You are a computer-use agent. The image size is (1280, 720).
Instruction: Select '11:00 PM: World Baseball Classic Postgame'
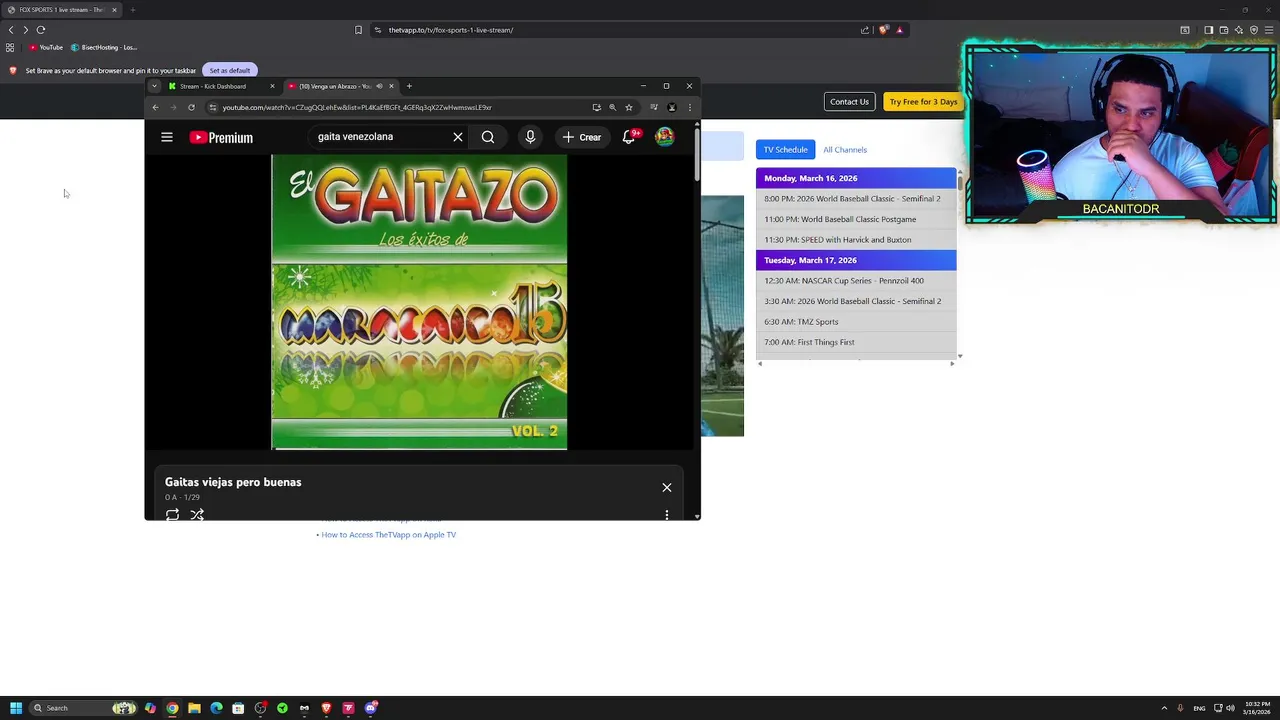856,219
